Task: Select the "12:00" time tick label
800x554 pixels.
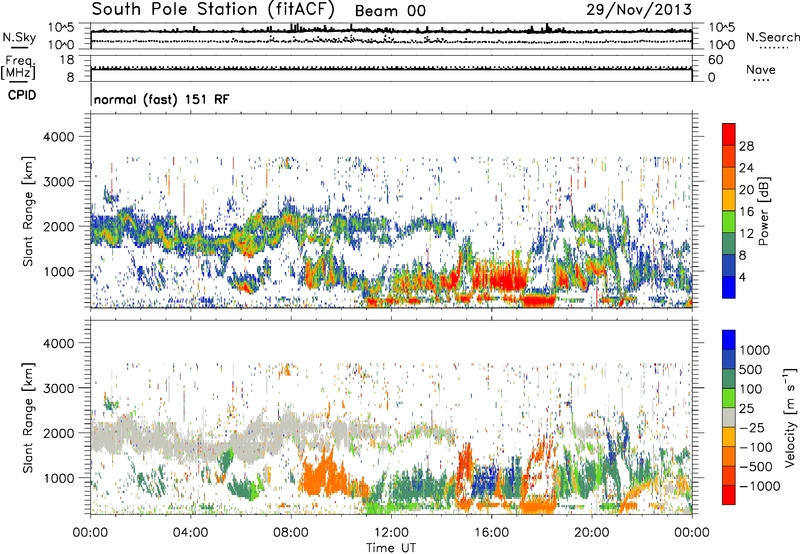Action: [391, 533]
